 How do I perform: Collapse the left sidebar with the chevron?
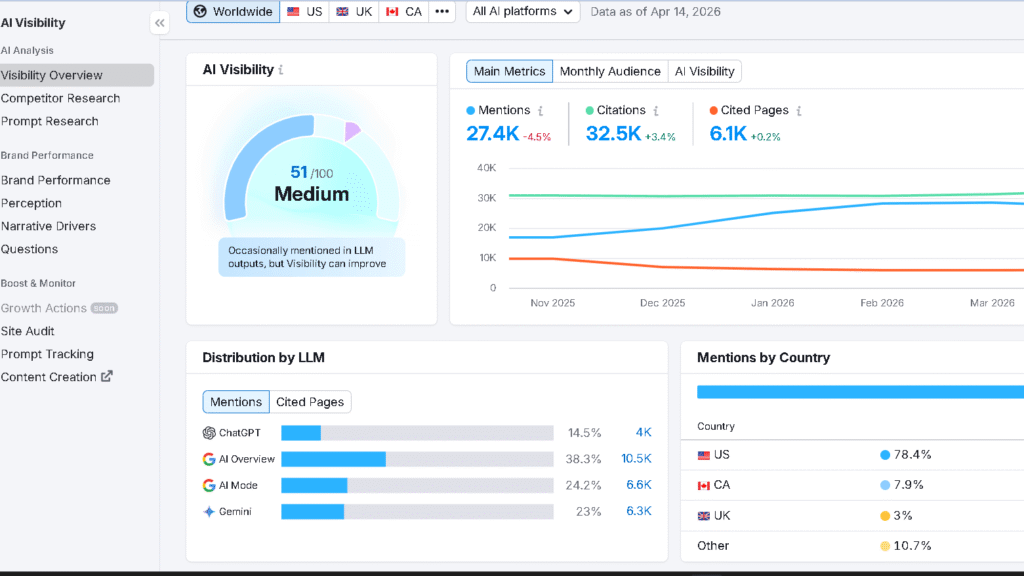159,22
